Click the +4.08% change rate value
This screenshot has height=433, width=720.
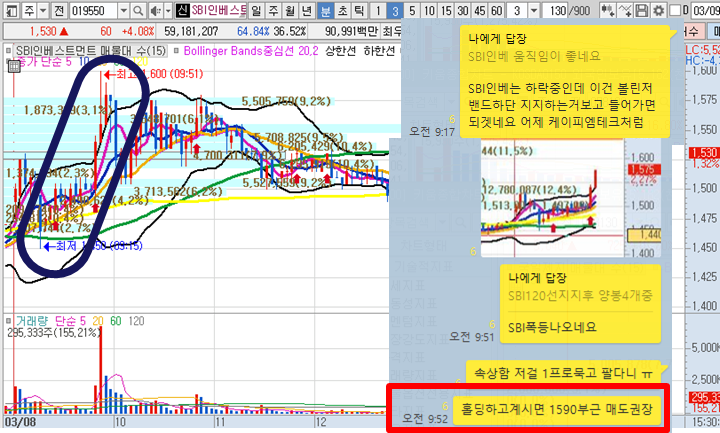[x=137, y=31]
